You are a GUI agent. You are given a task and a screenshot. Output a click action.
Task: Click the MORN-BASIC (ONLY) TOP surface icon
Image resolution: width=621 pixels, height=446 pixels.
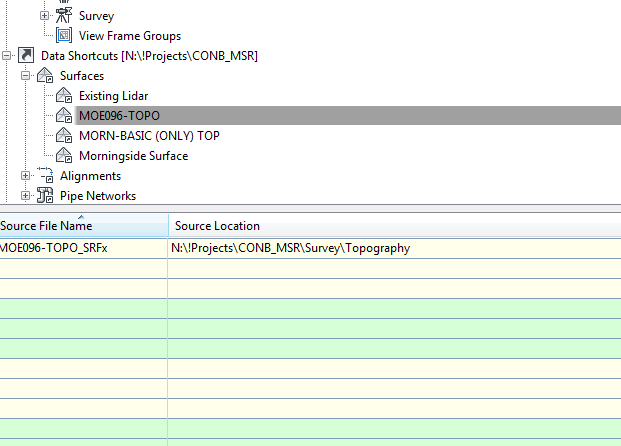tap(64, 135)
